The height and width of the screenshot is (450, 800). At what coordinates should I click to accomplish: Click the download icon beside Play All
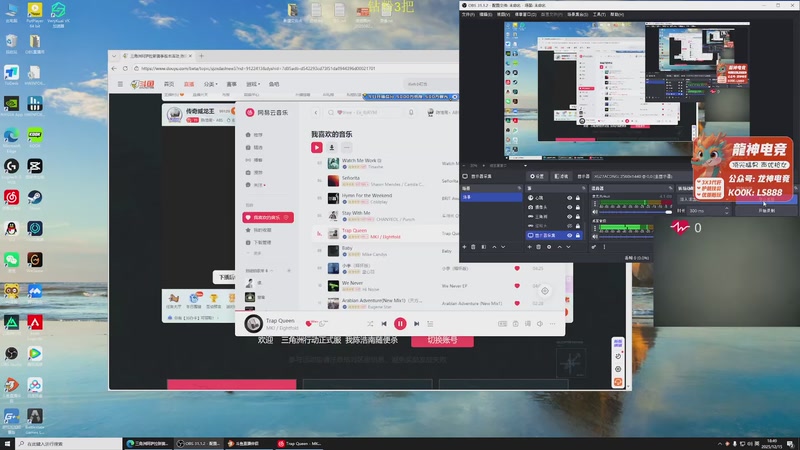[332, 147]
